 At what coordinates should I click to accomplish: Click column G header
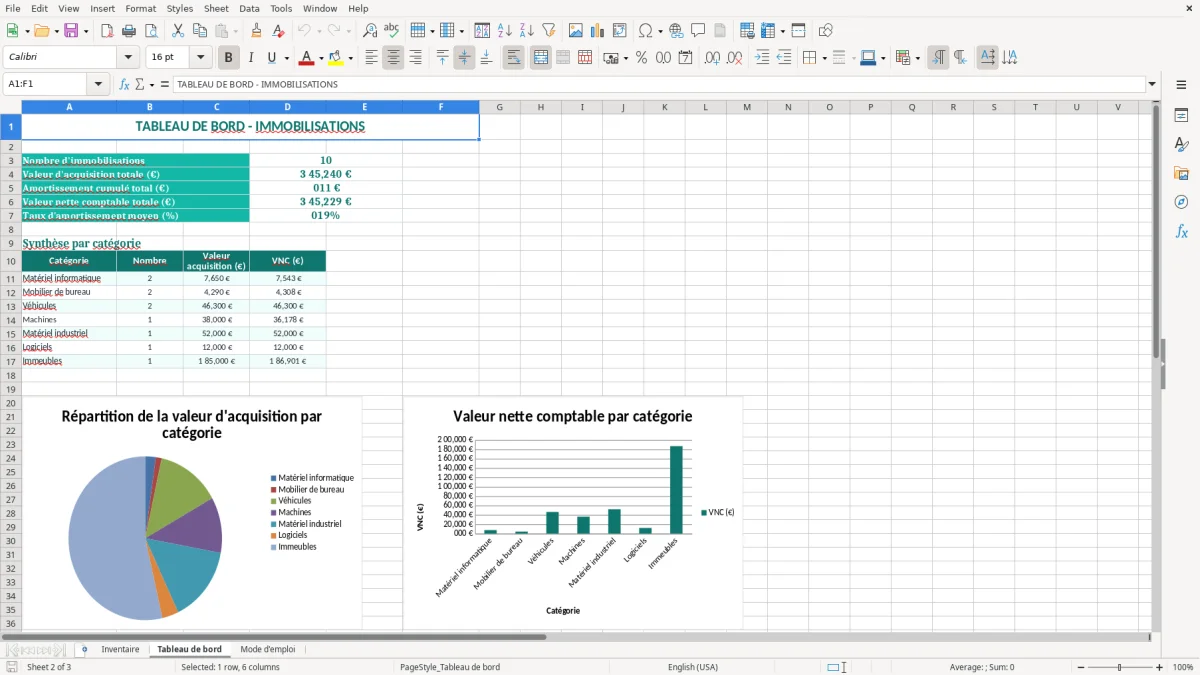(499, 107)
